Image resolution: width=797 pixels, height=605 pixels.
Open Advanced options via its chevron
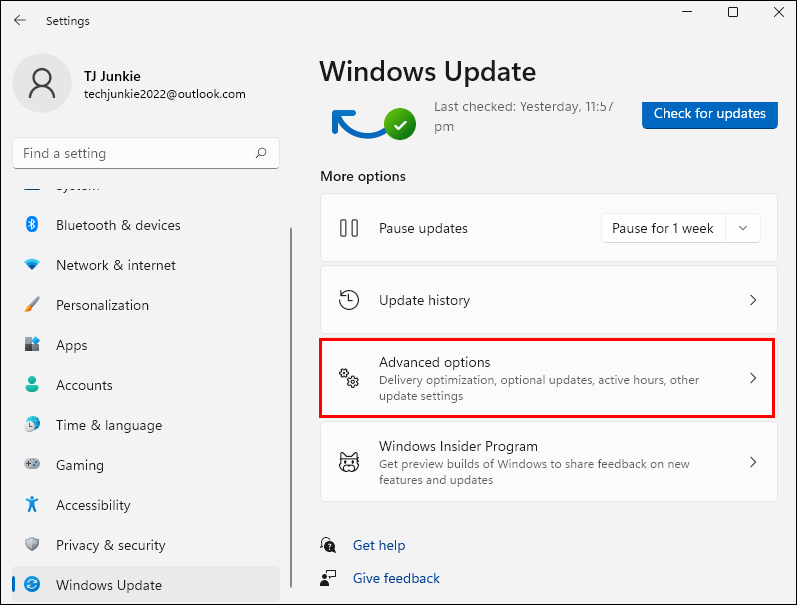753,379
